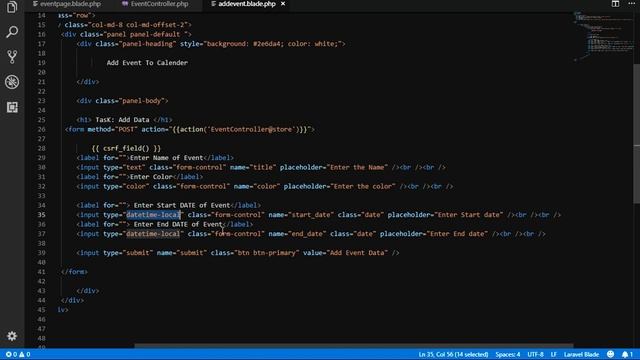Click "Task: Add Data" heading text
The height and width of the screenshot is (360, 640).
(x=122, y=120)
